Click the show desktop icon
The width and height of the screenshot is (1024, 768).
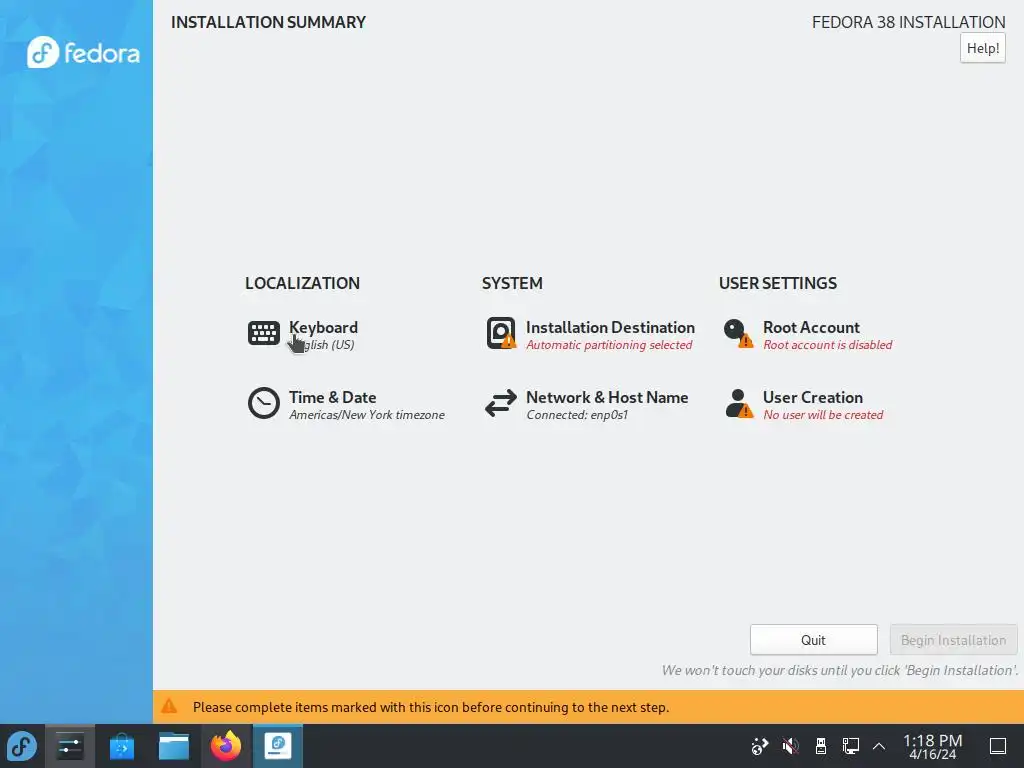coord(998,746)
